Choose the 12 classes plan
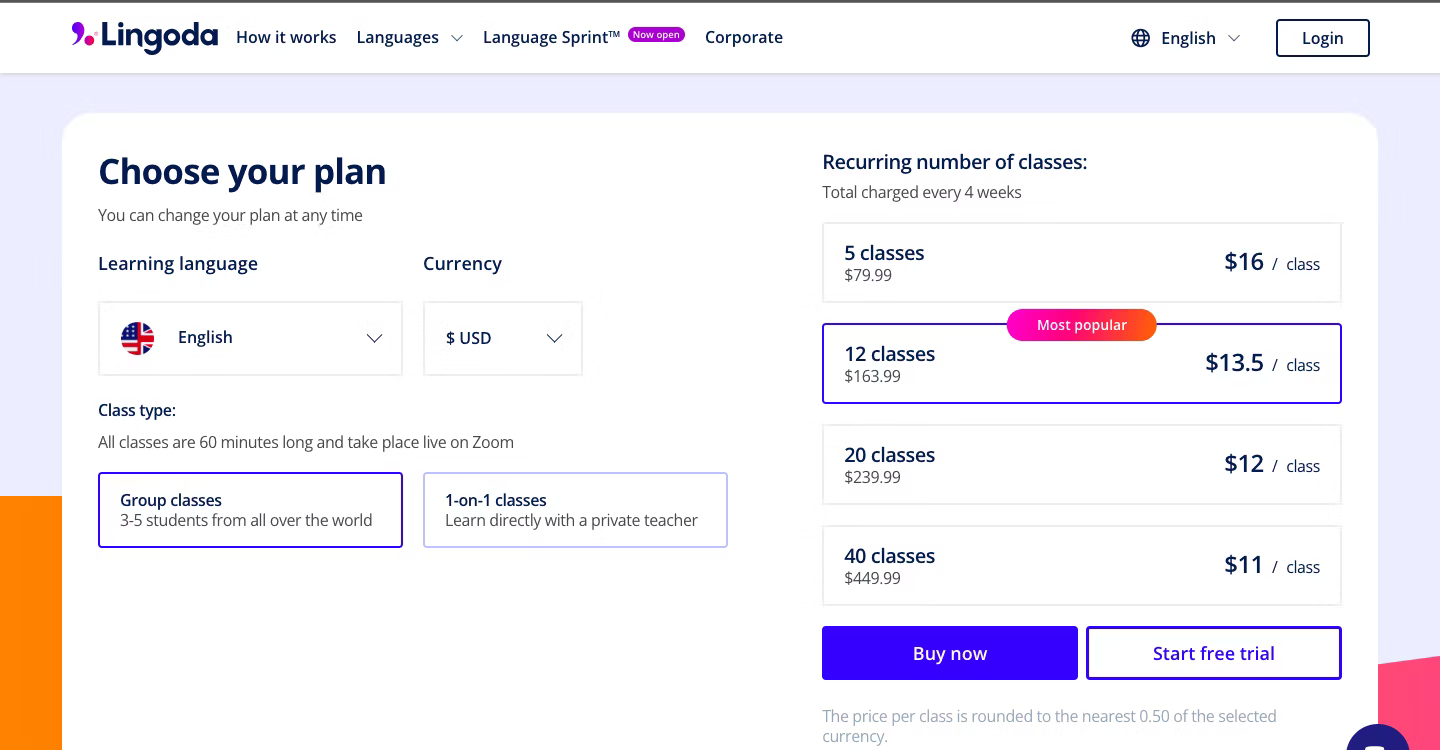This screenshot has width=1440, height=750. [x=1081, y=366]
